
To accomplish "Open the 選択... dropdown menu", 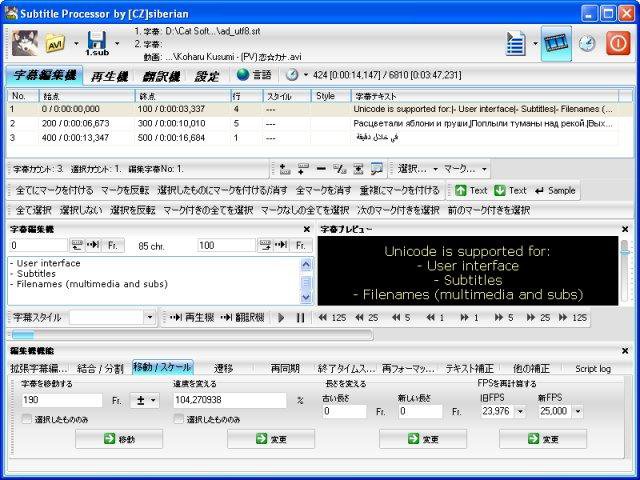I will (x=418, y=169).
